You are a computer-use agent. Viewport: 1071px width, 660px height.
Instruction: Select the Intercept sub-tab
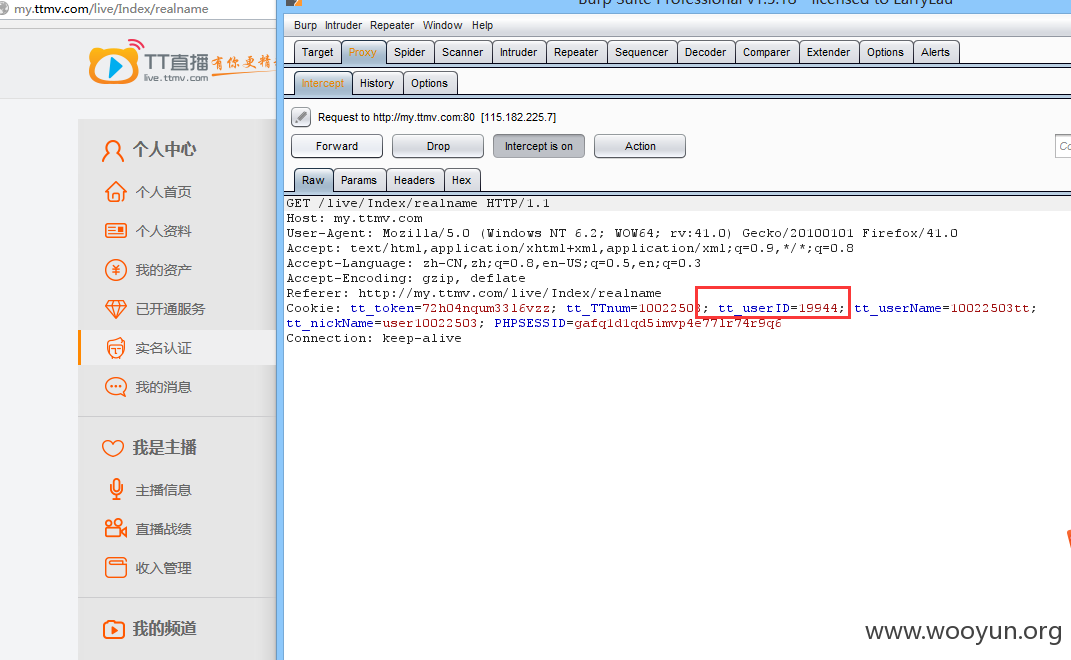[x=322, y=83]
